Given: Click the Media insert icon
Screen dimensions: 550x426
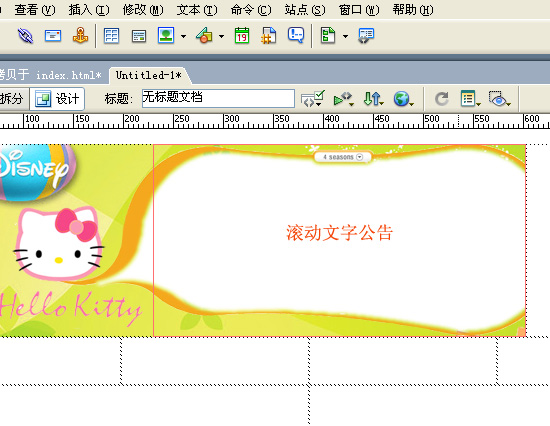Looking at the screenshot, I should 204,35.
